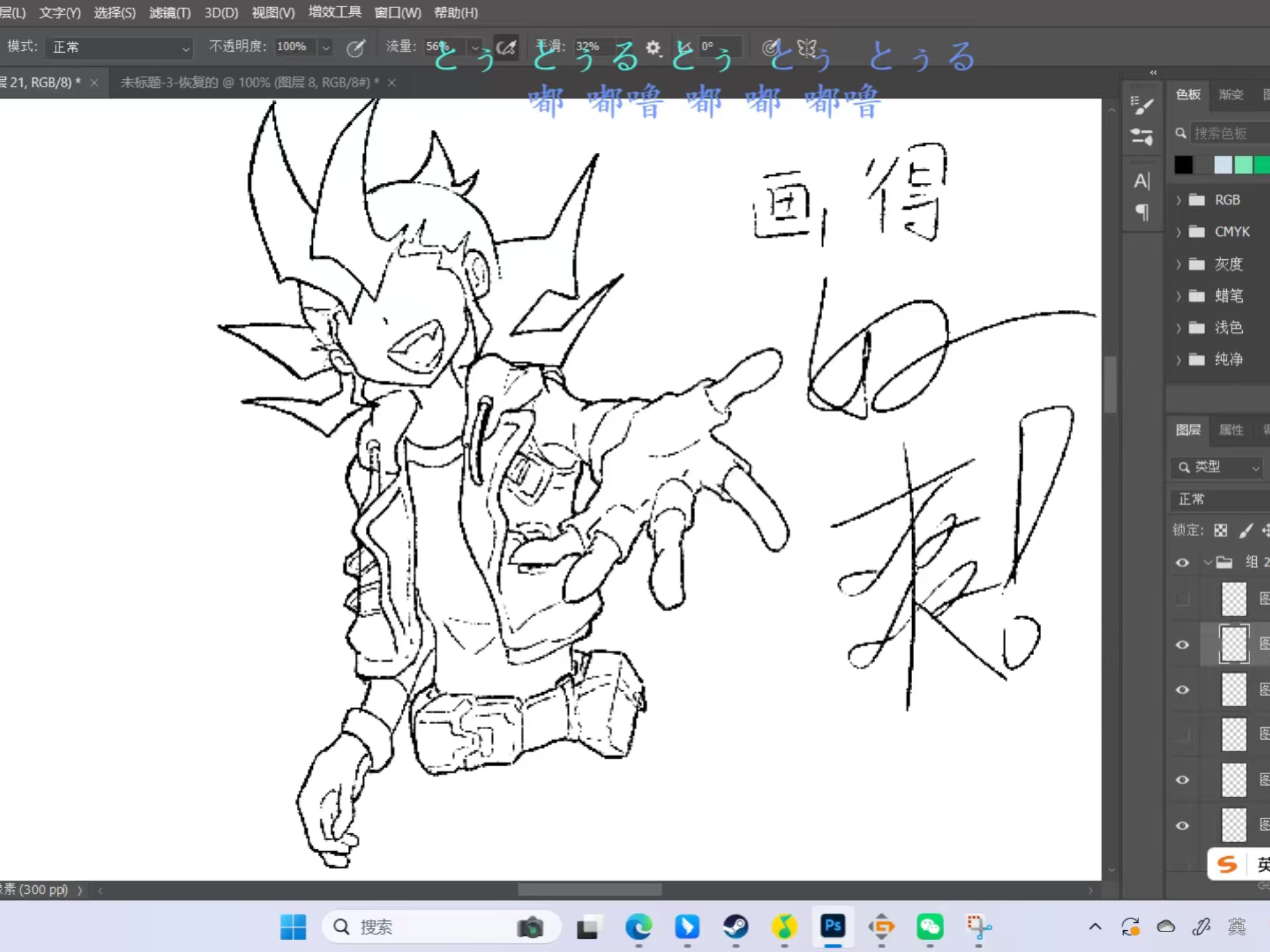This screenshot has height=952, width=1270.
Task: Expand the 纯净 swatch folder
Action: [1179, 360]
